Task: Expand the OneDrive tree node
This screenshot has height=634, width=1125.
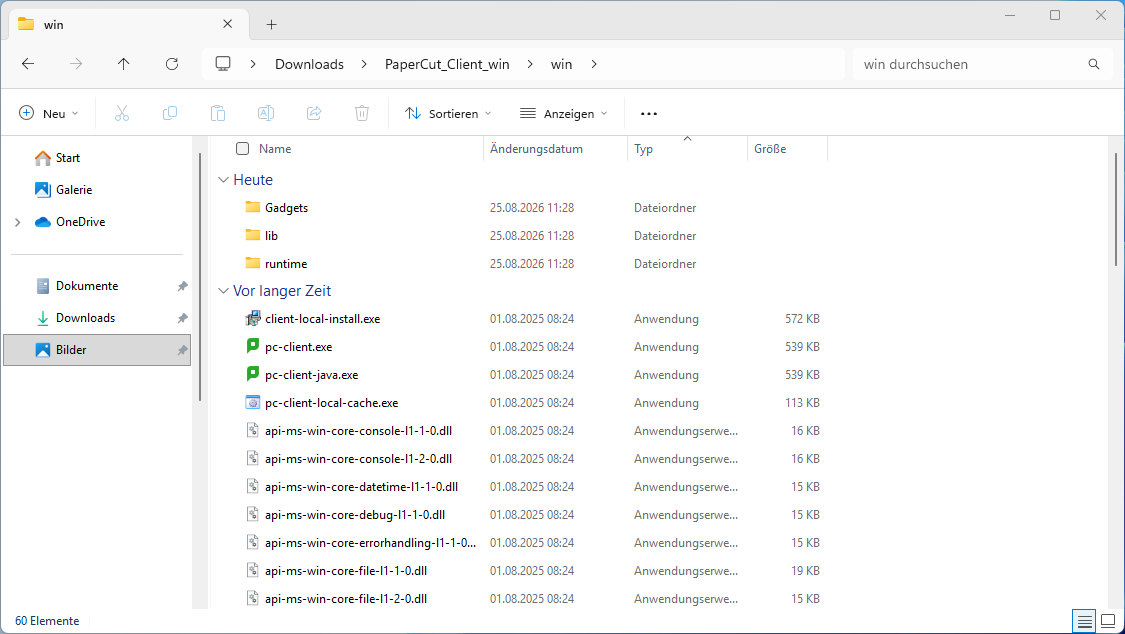Action: pyautogui.click(x=18, y=222)
